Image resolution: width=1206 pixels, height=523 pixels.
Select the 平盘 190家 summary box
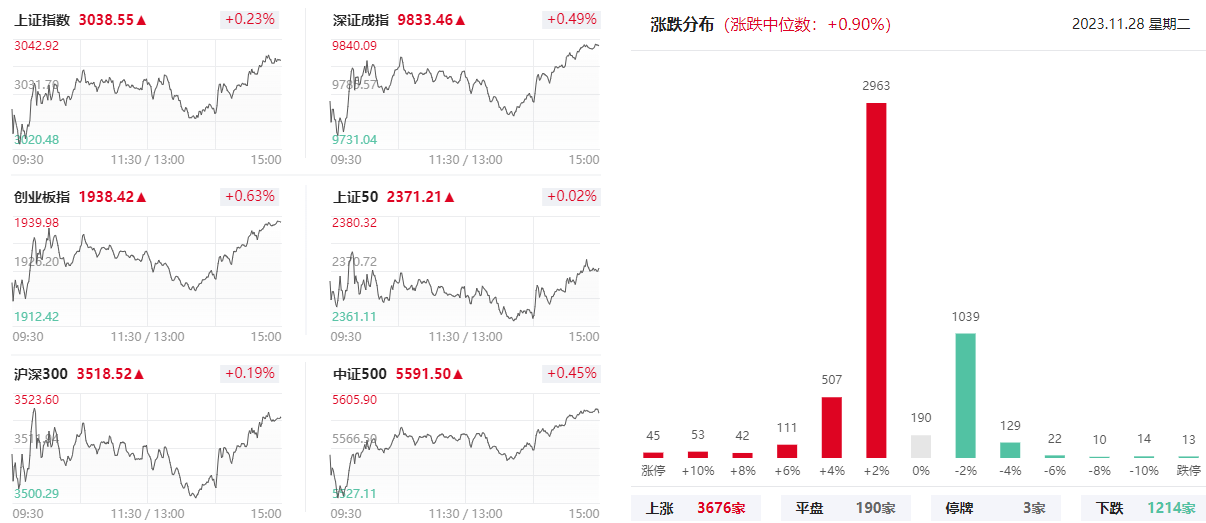coord(845,508)
